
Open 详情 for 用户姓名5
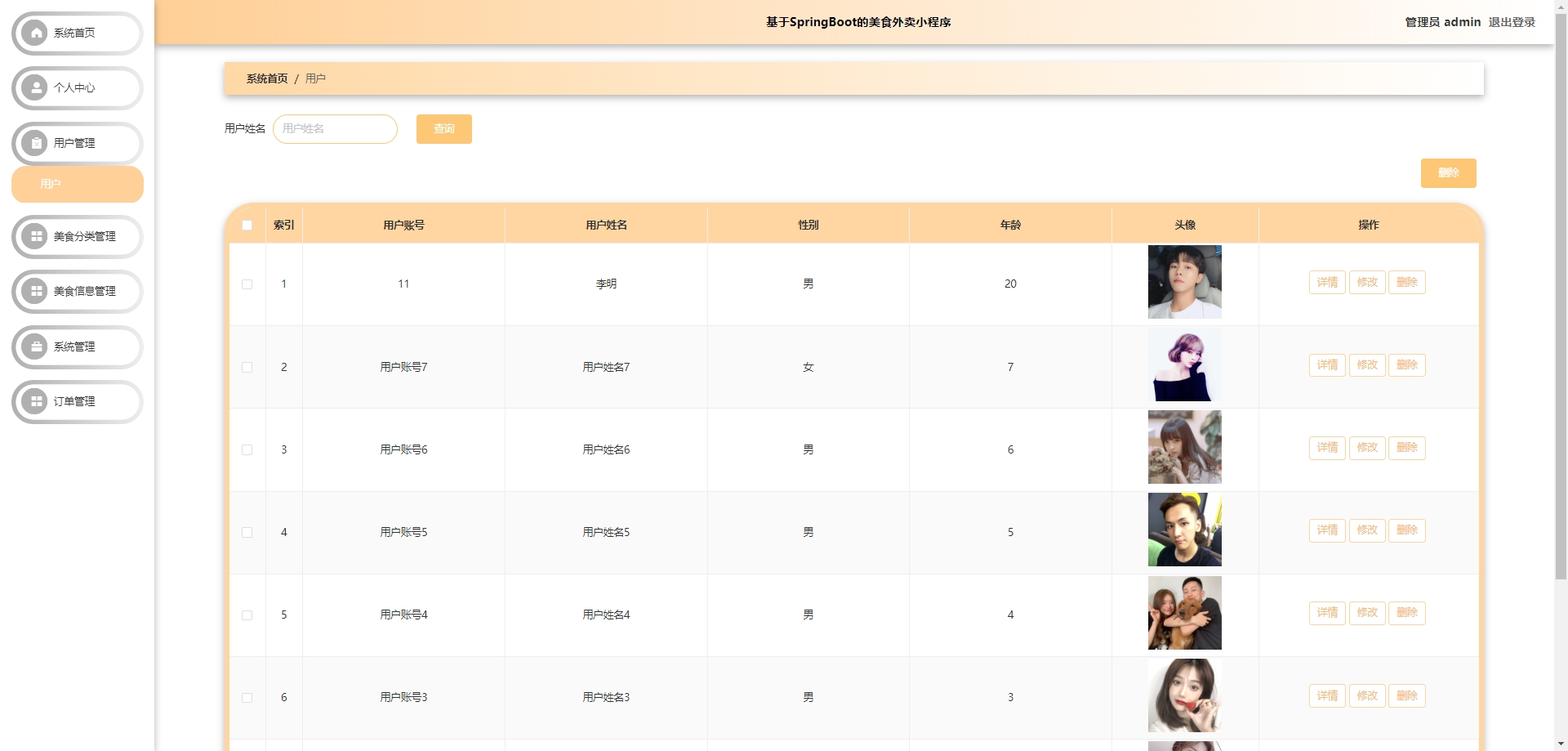pos(1327,530)
